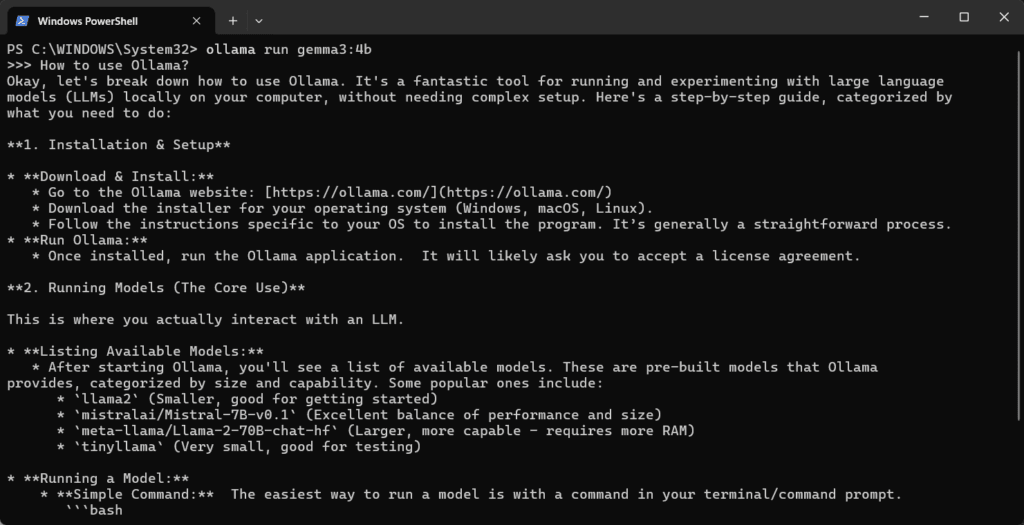Close the terminal window
1024x525 pixels.
pos(1001,17)
